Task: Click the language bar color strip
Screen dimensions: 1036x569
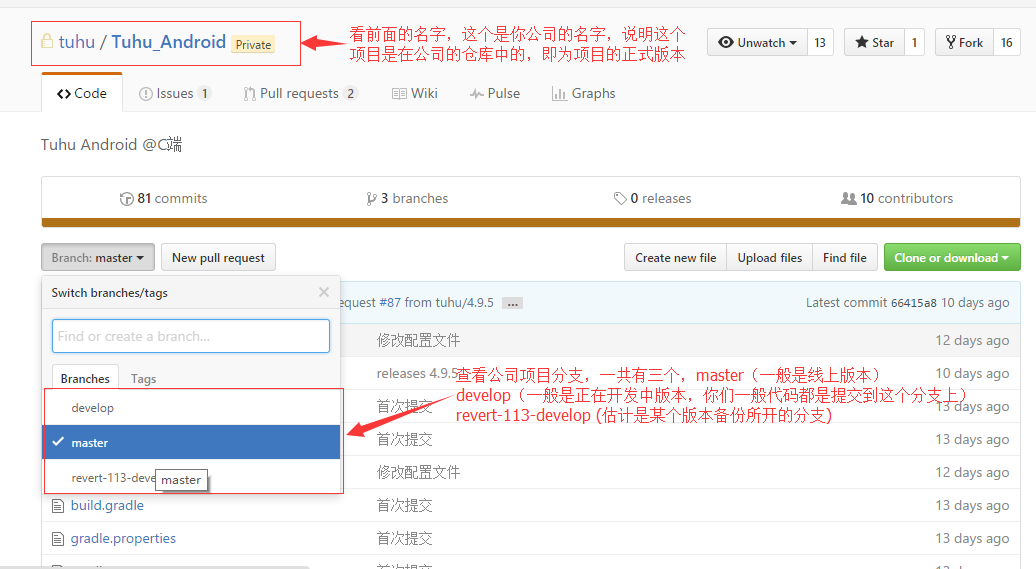Action: pyautogui.click(x=531, y=223)
